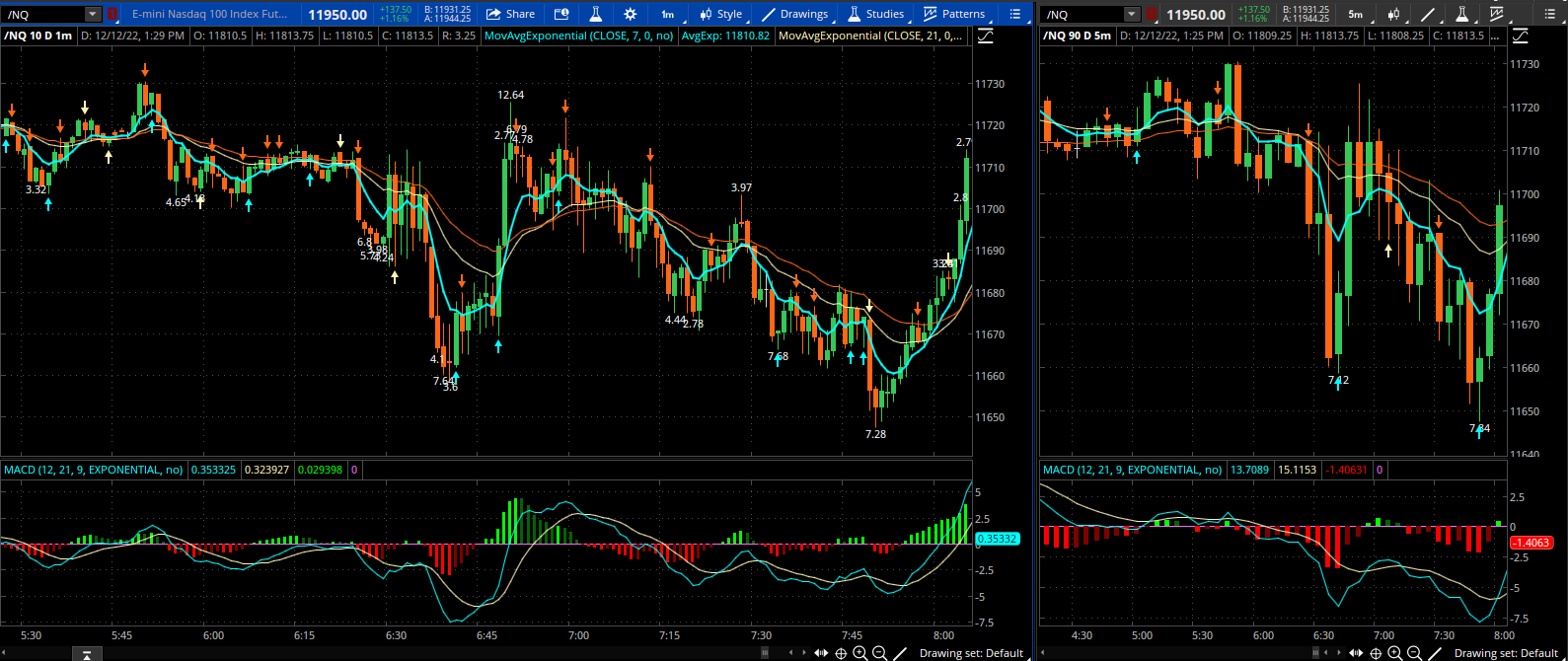Open Drawing set: Default under right chart

point(1506,653)
